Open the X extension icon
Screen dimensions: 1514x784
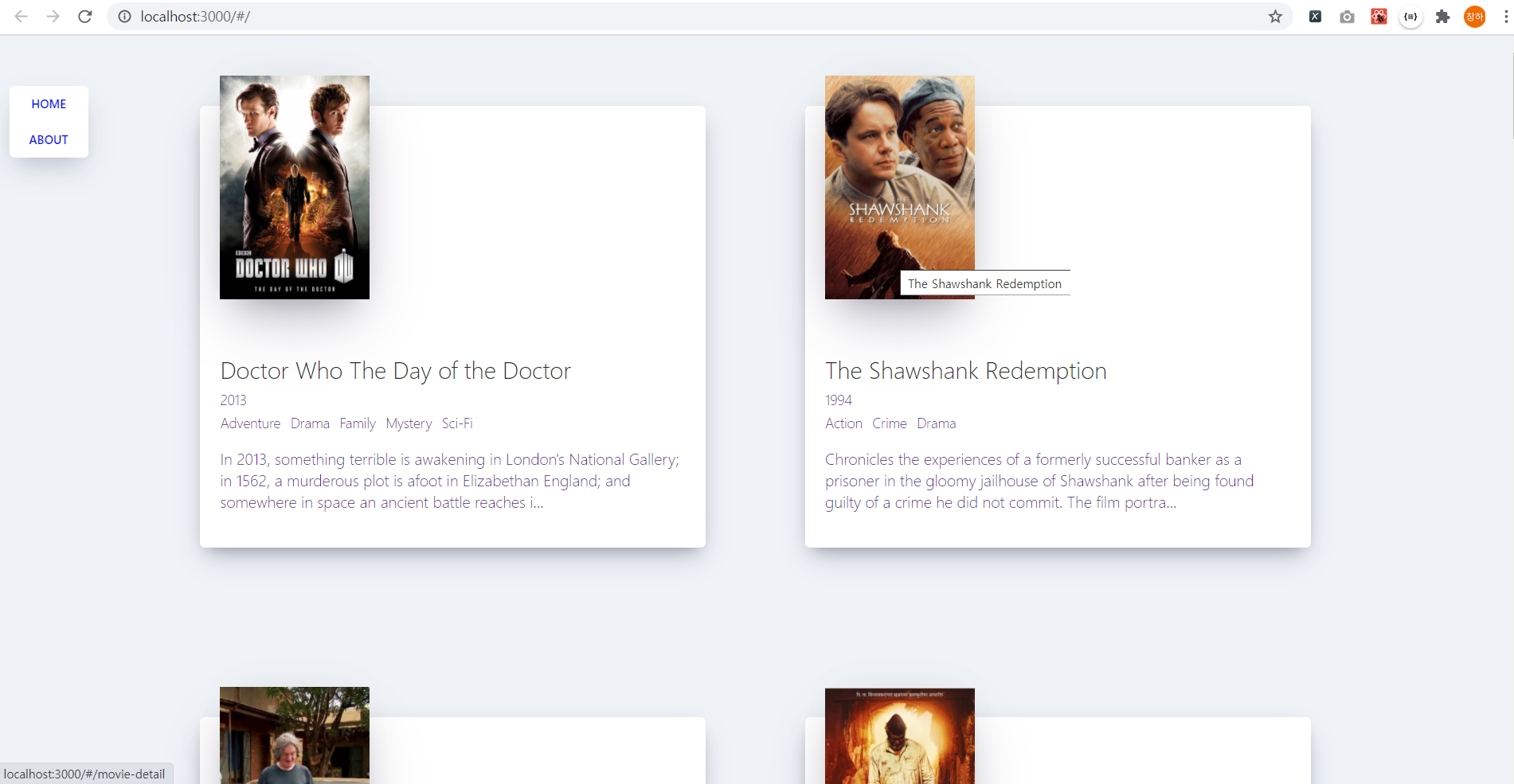pyautogui.click(x=1315, y=16)
